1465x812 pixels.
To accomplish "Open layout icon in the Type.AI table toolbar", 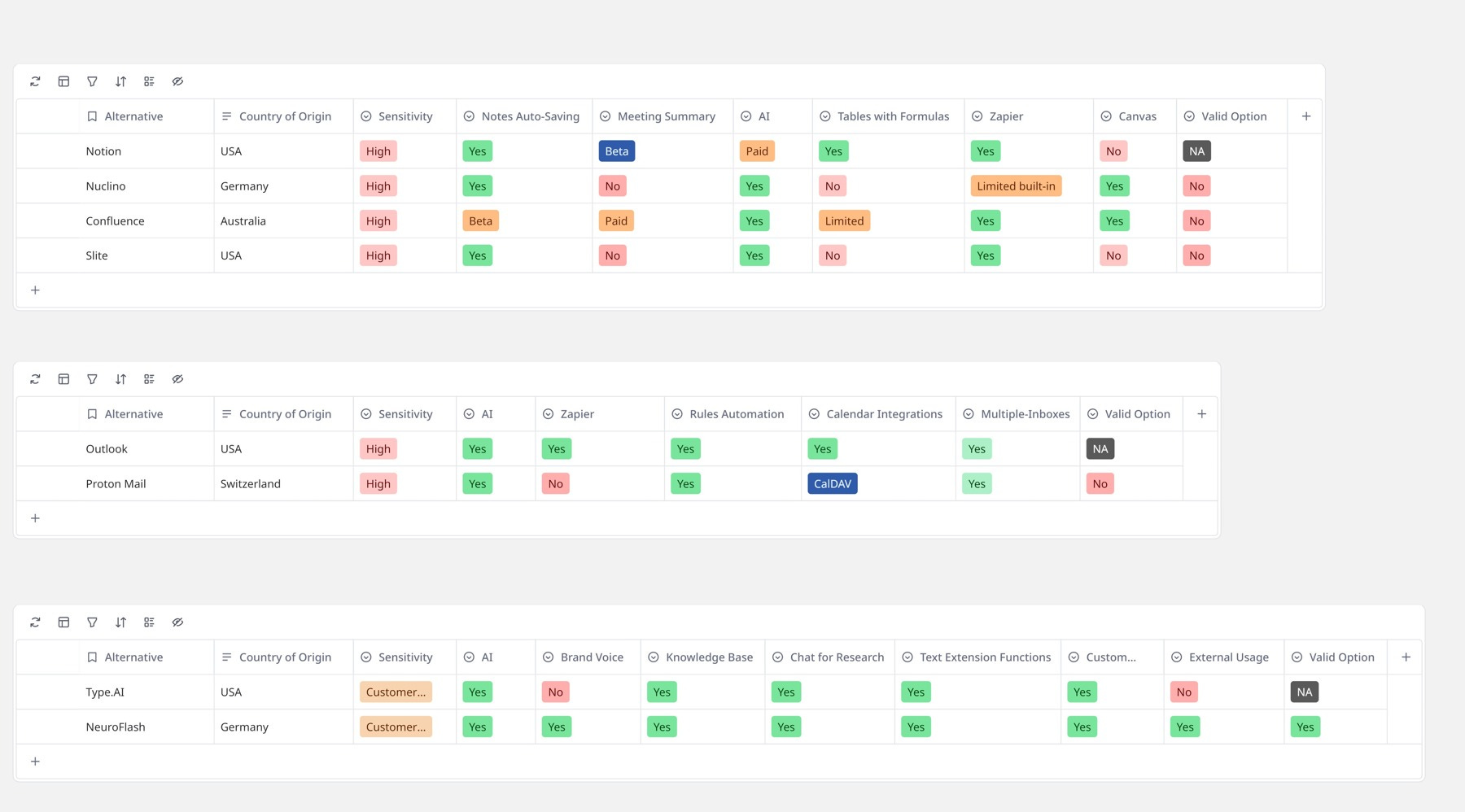I will tap(63, 622).
